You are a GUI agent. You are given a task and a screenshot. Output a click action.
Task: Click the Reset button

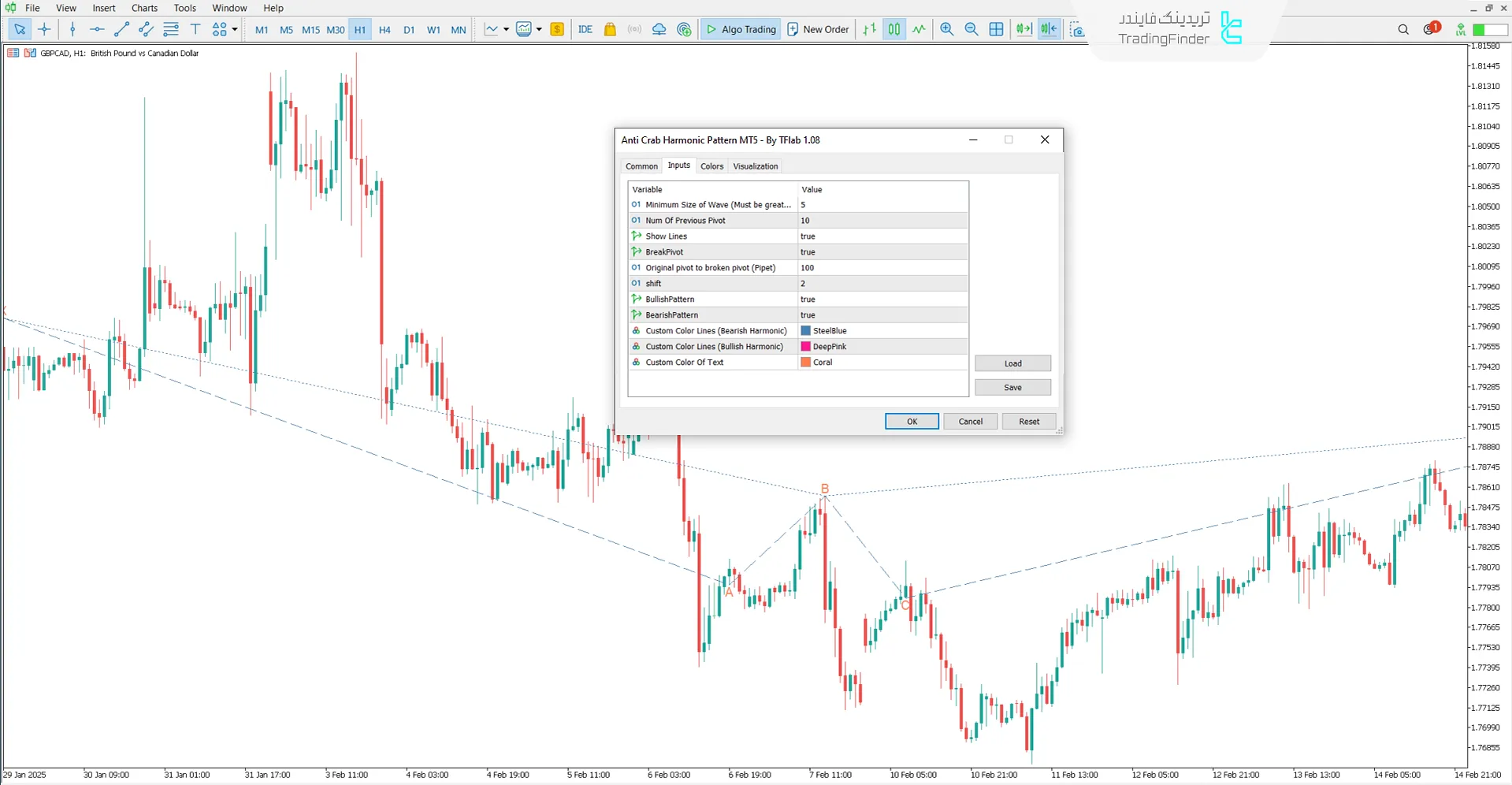[1028, 422]
